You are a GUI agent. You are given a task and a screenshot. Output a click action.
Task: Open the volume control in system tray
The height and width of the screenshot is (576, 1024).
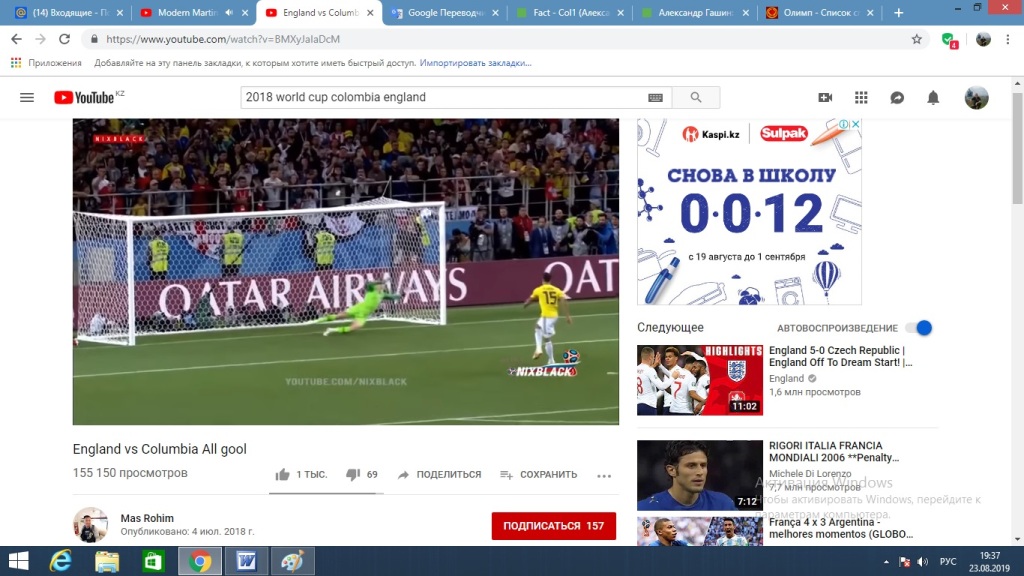point(922,562)
